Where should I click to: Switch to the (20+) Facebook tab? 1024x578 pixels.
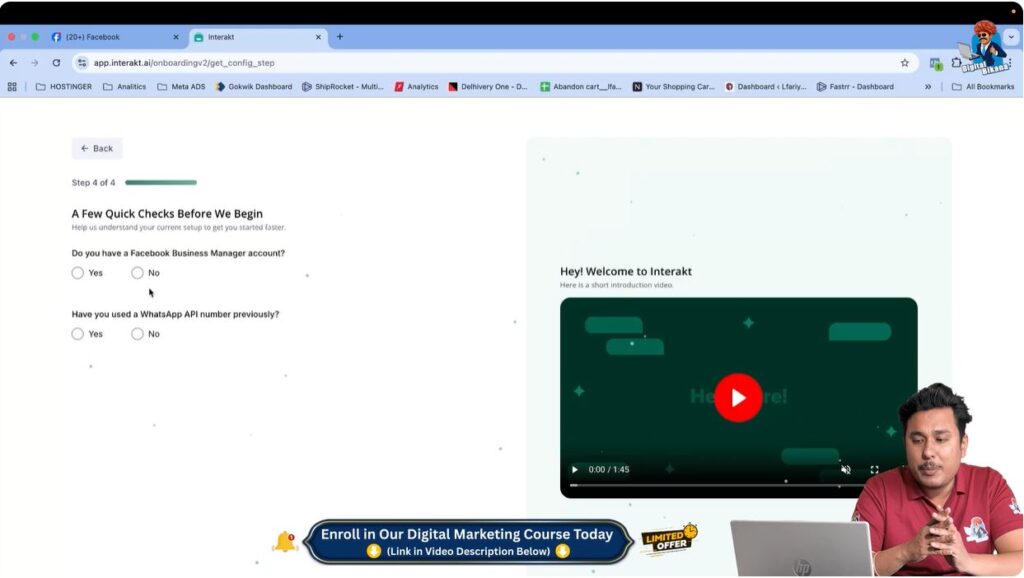(114, 37)
